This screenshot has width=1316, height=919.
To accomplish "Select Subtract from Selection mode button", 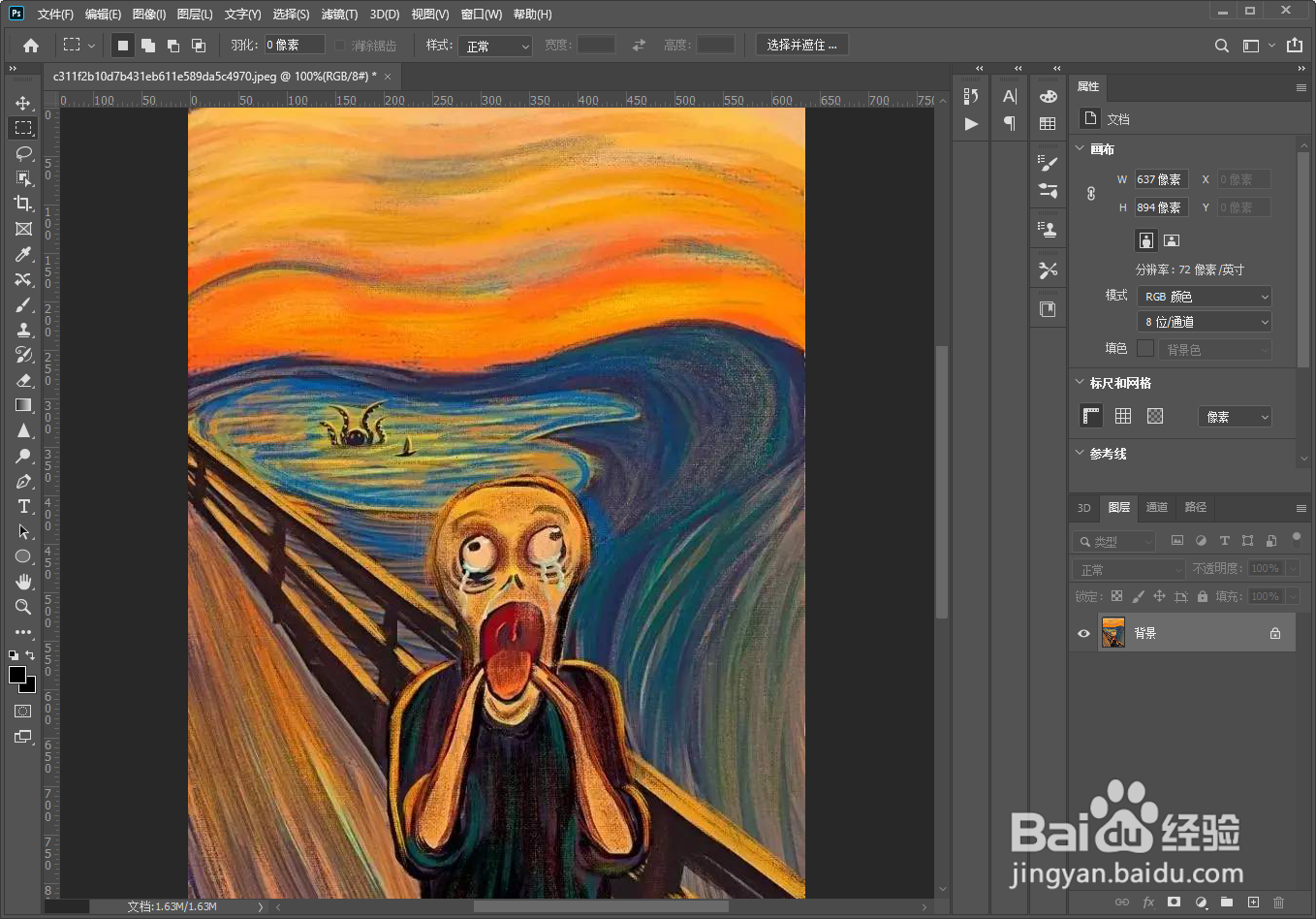I will point(173,46).
